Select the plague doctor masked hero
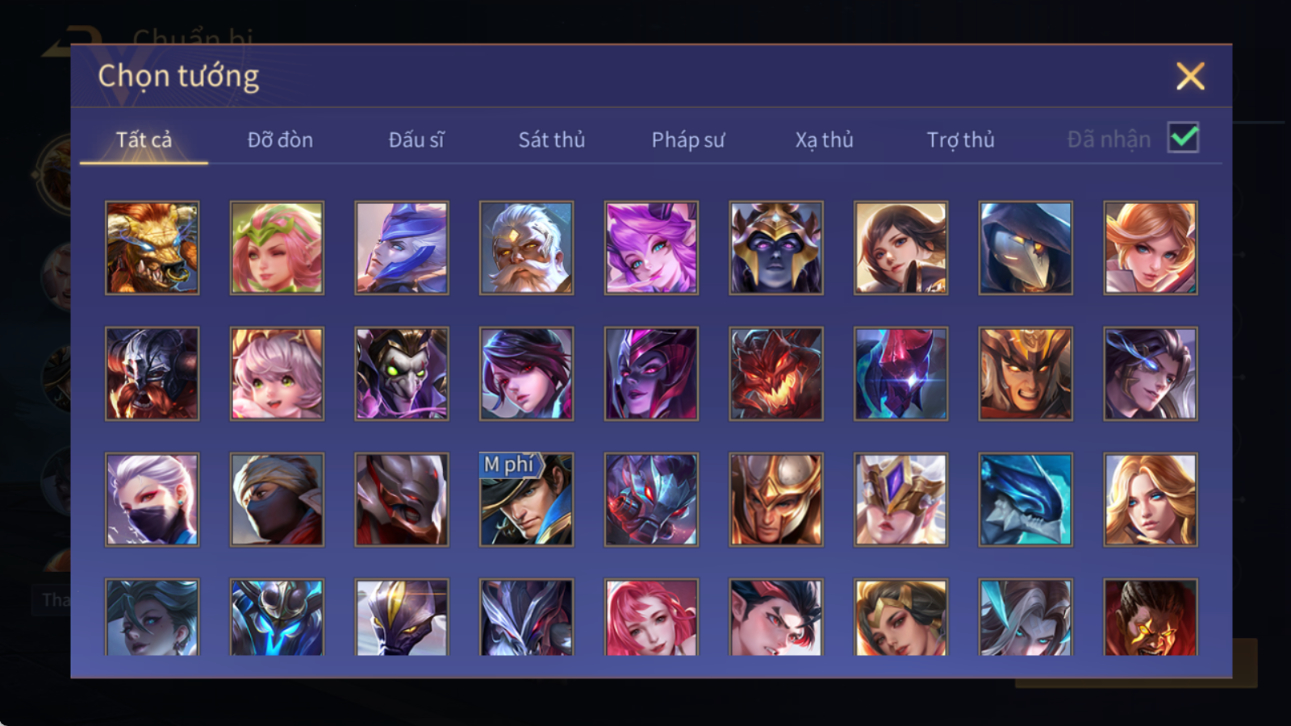1291x726 pixels. point(1025,248)
